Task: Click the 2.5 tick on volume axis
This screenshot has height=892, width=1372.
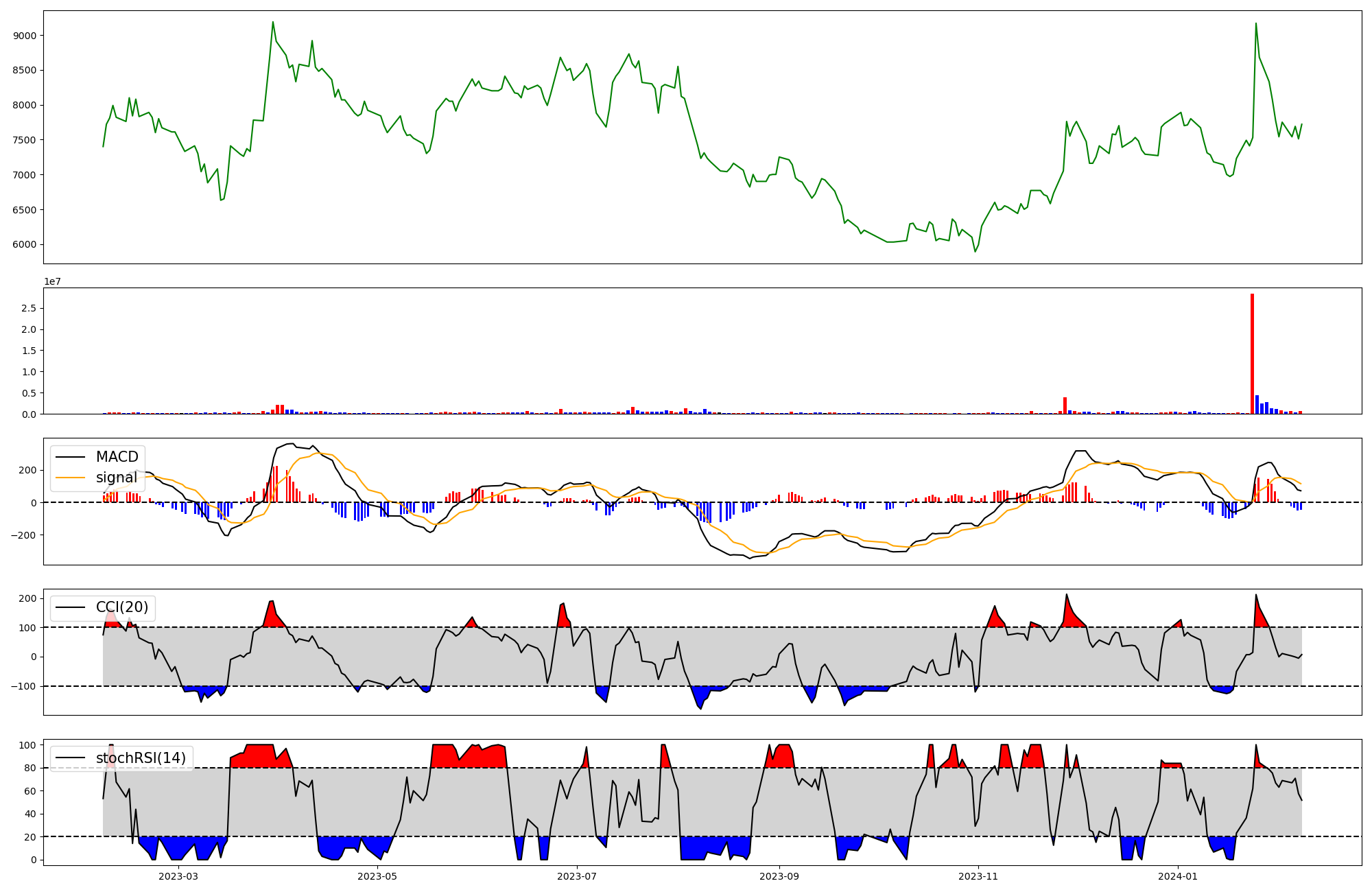Action: (28, 309)
